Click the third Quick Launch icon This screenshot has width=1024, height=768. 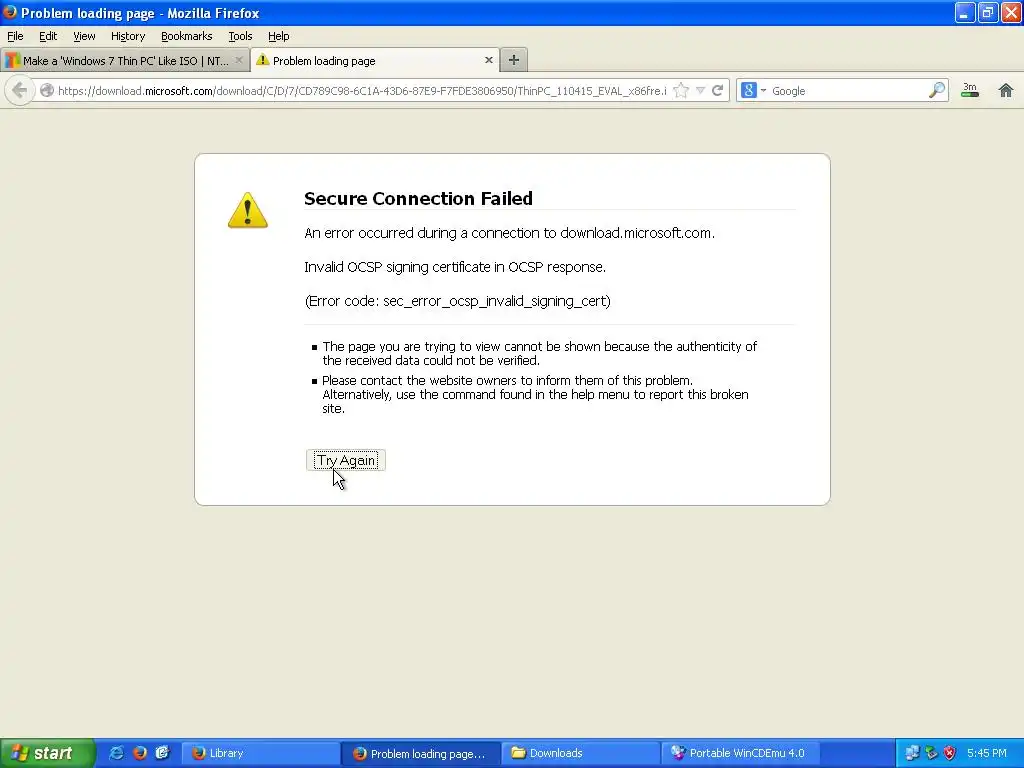point(163,753)
